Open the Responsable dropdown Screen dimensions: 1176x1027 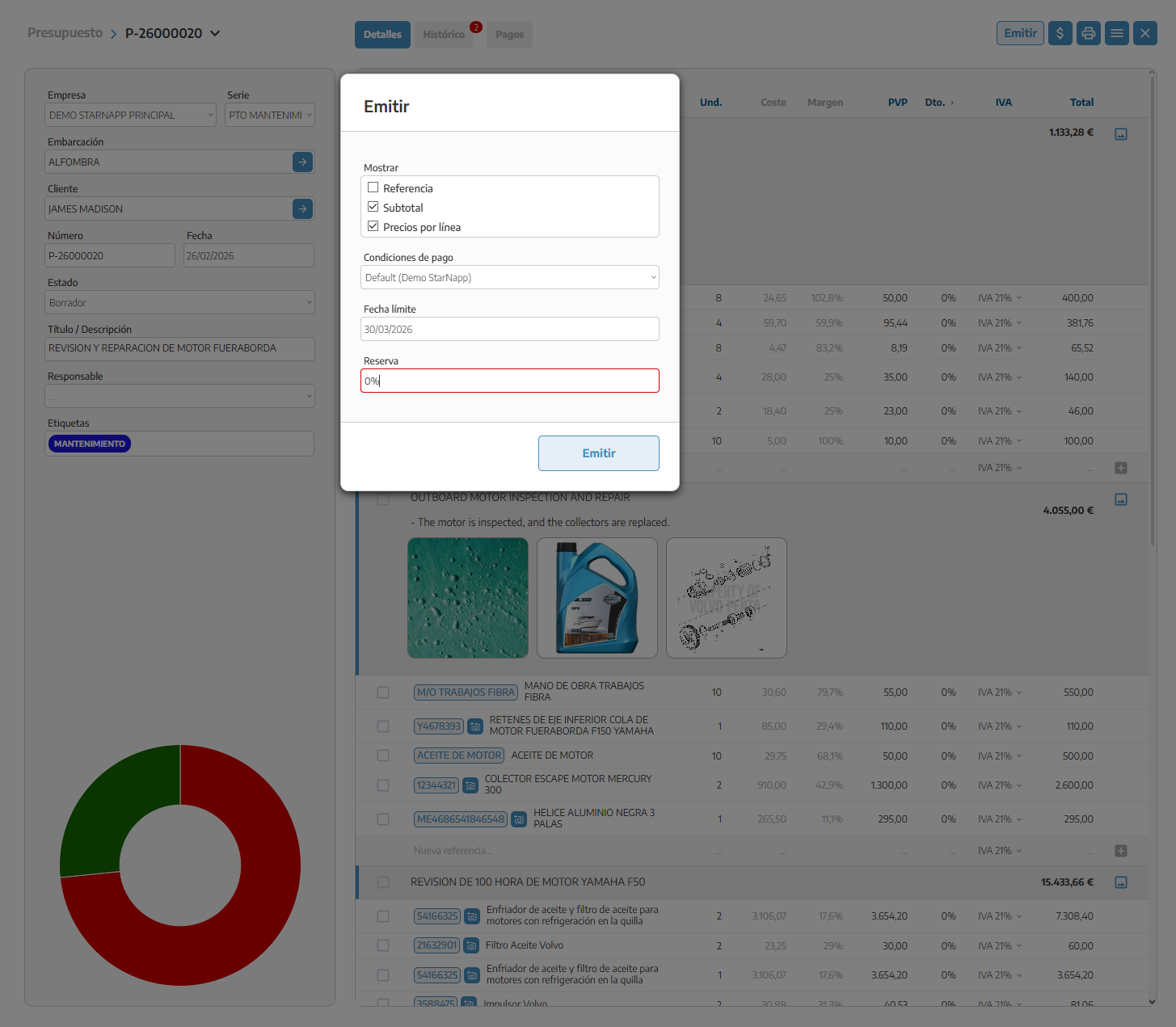pyautogui.click(x=180, y=396)
